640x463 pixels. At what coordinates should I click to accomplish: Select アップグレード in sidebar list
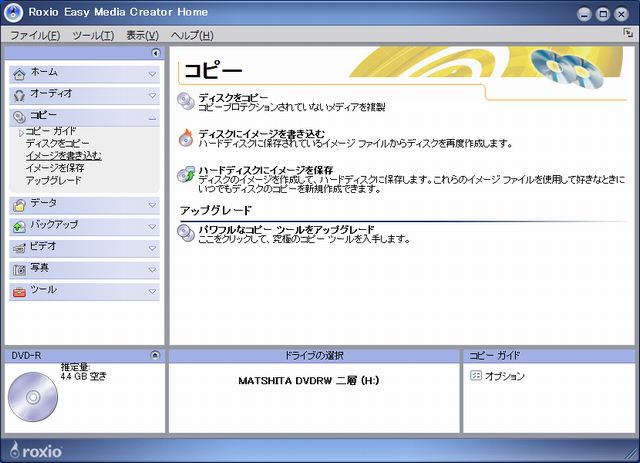(53, 180)
